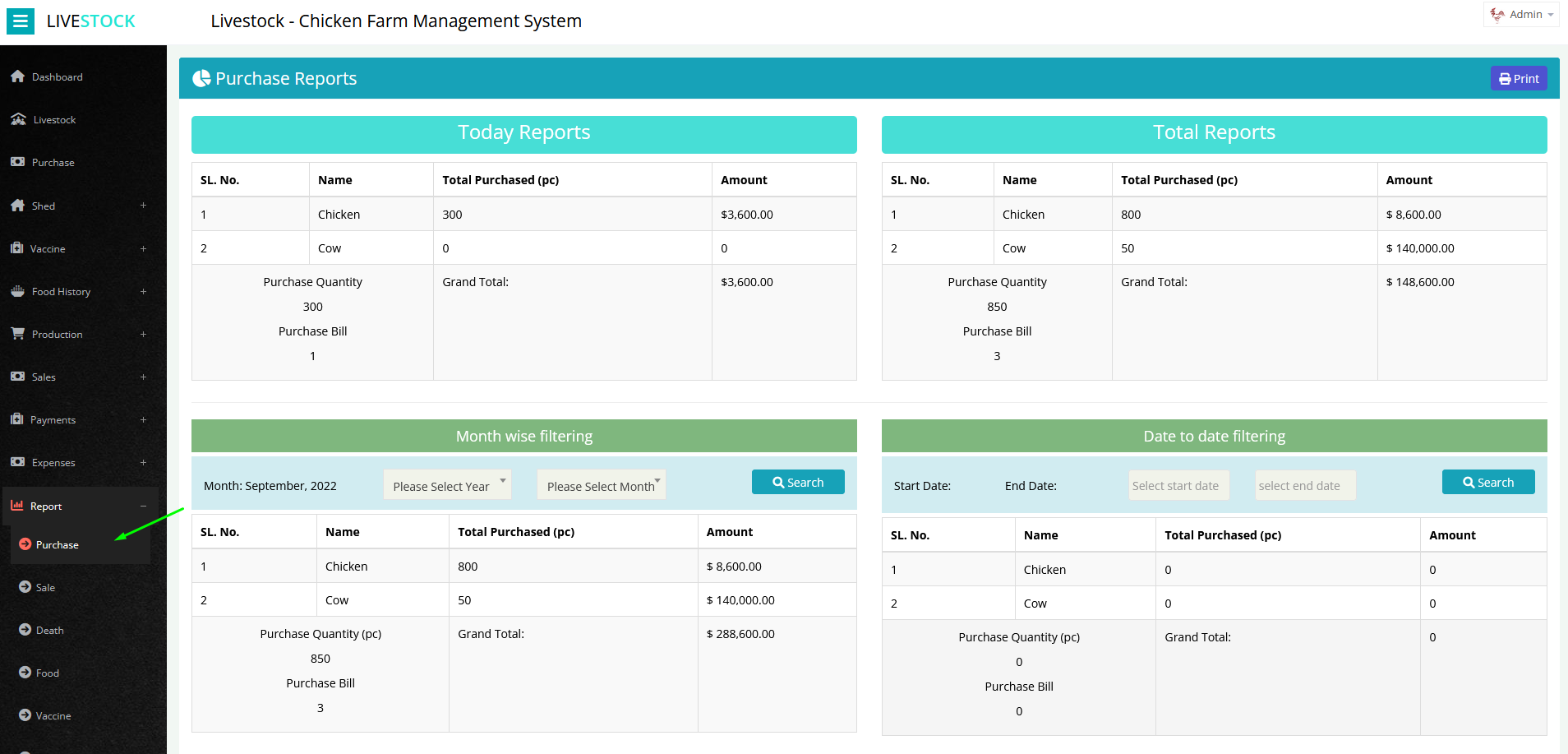Select the Production cart icon
Viewport: 1568px width, 754px height.
coord(18,334)
